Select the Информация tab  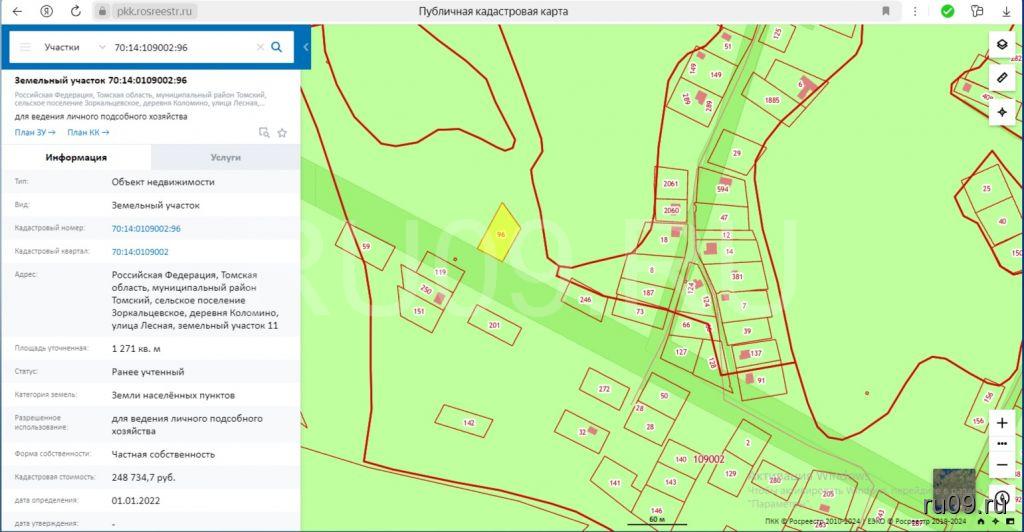click(x=76, y=157)
